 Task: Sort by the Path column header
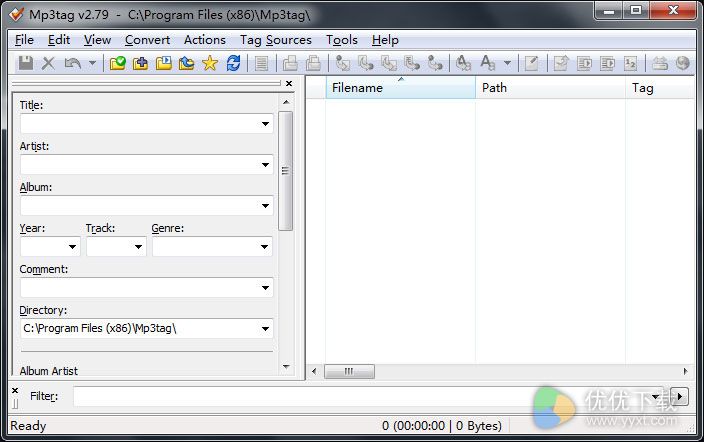[550, 88]
